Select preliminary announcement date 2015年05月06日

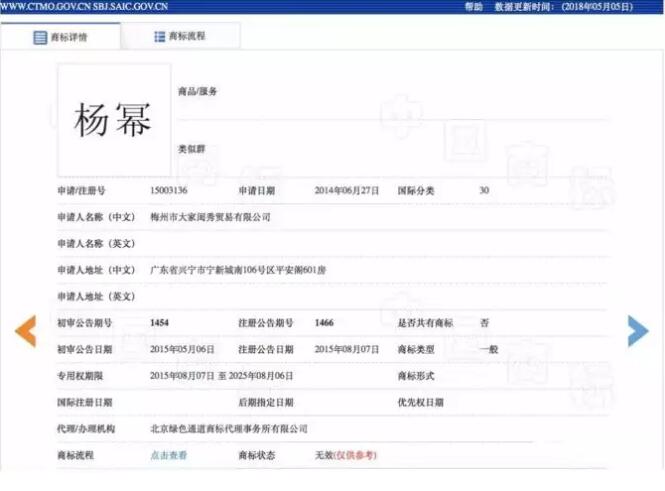(182, 349)
